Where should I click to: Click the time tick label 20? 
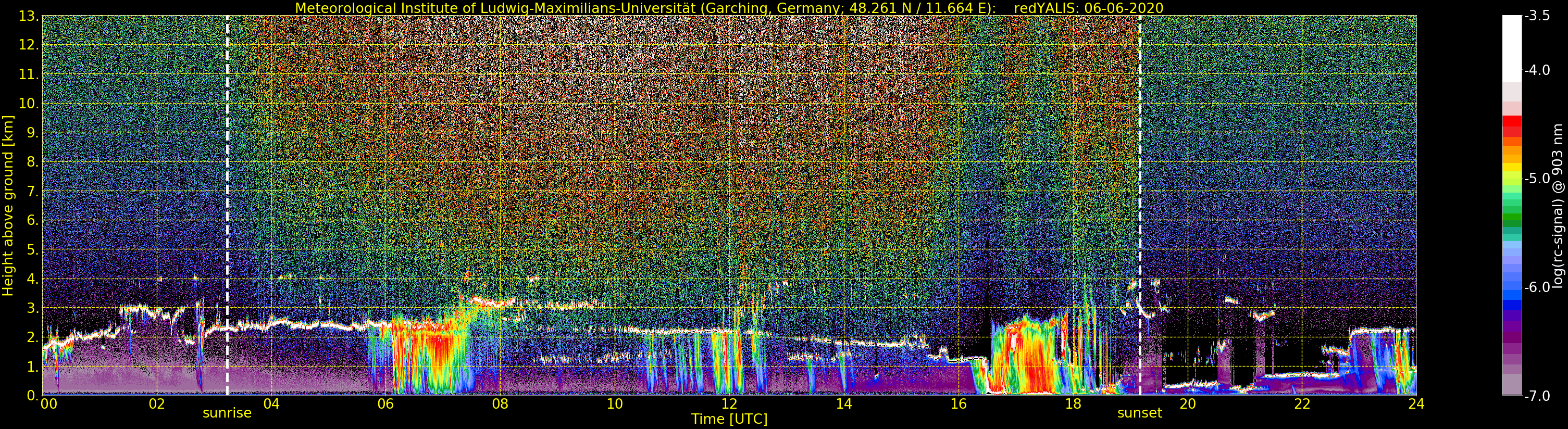1188,404
